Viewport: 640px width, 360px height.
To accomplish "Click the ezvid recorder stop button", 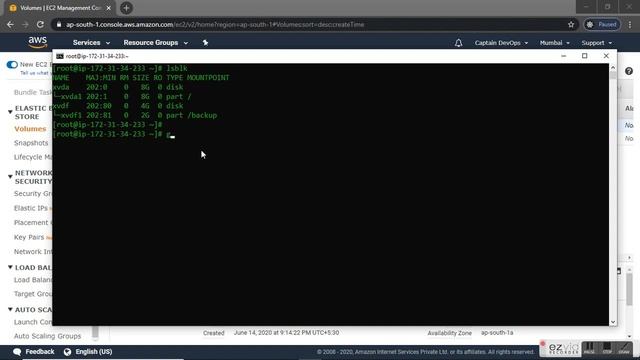I will coord(607,348).
